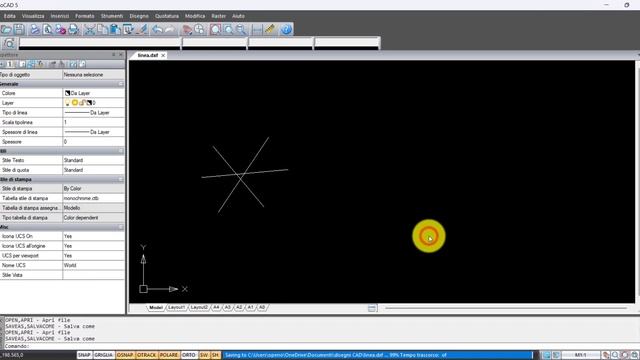Open the Spessore di linea dropdown
This screenshot has width=640, height=360.
(94, 132)
